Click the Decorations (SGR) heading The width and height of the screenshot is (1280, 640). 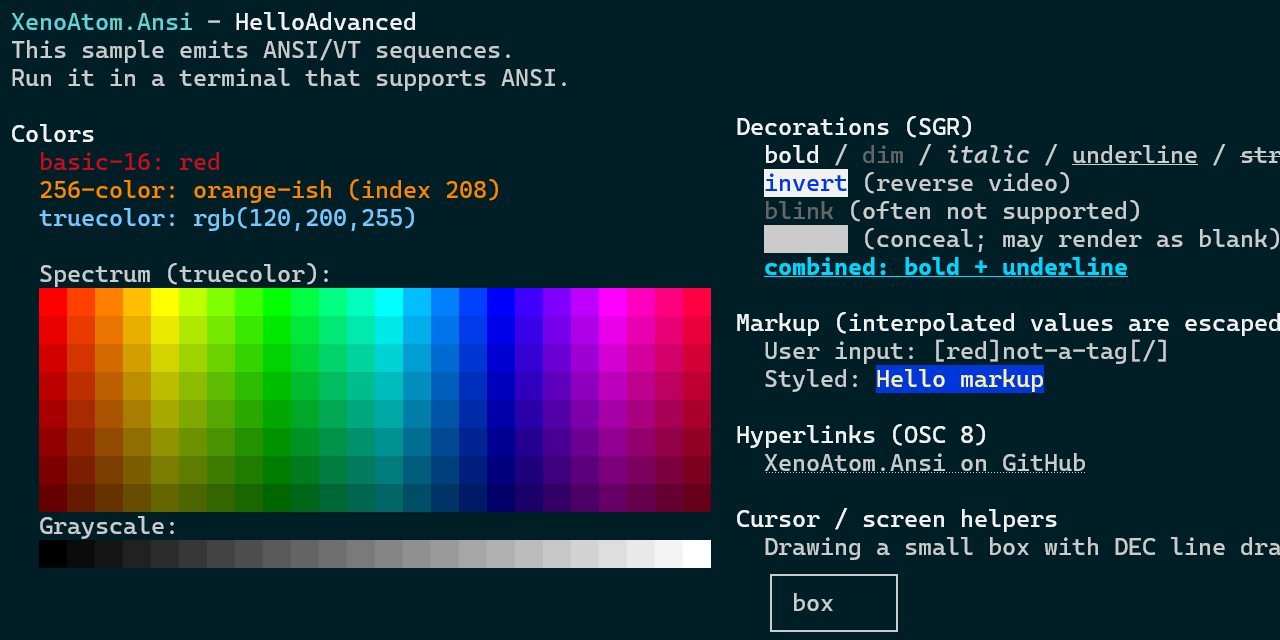pyautogui.click(x=854, y=126)
